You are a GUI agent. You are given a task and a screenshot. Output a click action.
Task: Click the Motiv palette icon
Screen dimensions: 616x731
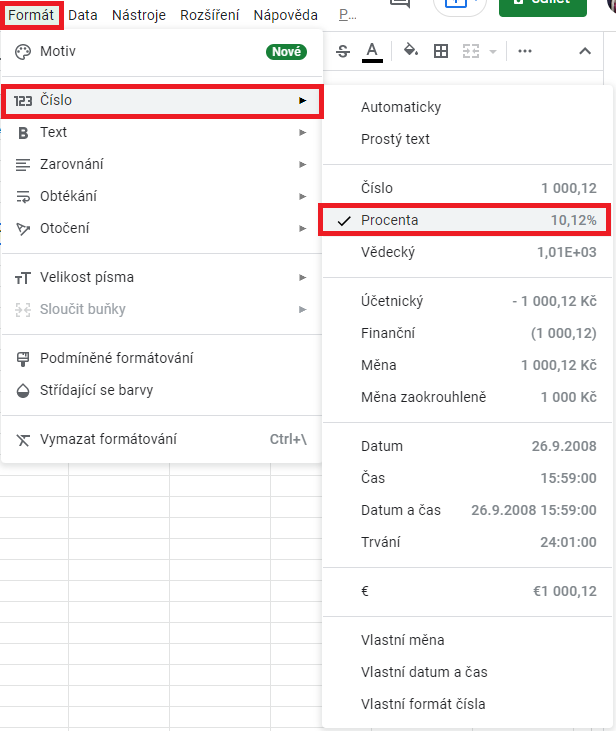click(24, 51)
